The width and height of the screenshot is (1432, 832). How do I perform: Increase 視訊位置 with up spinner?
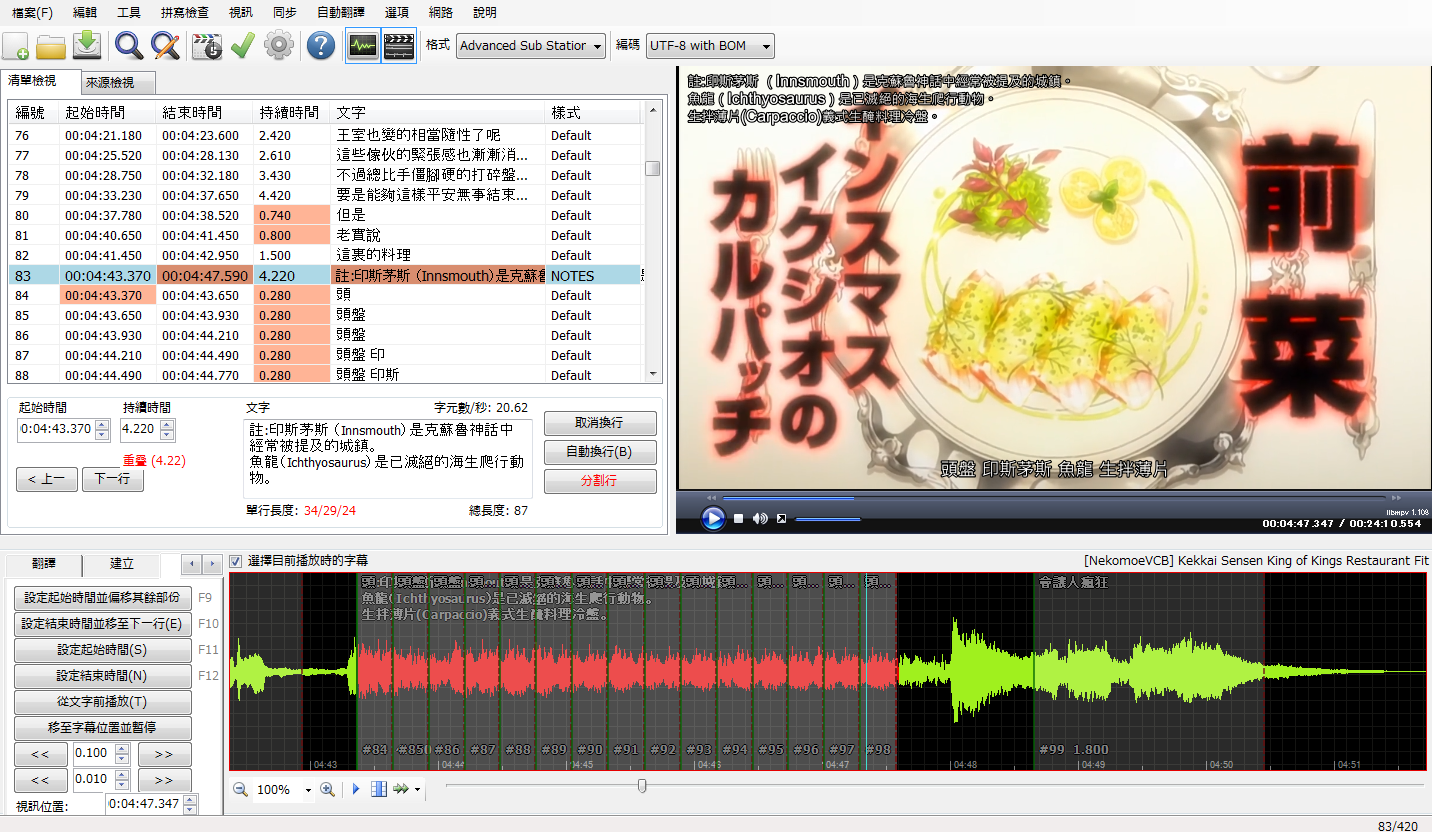pos(190,799)
